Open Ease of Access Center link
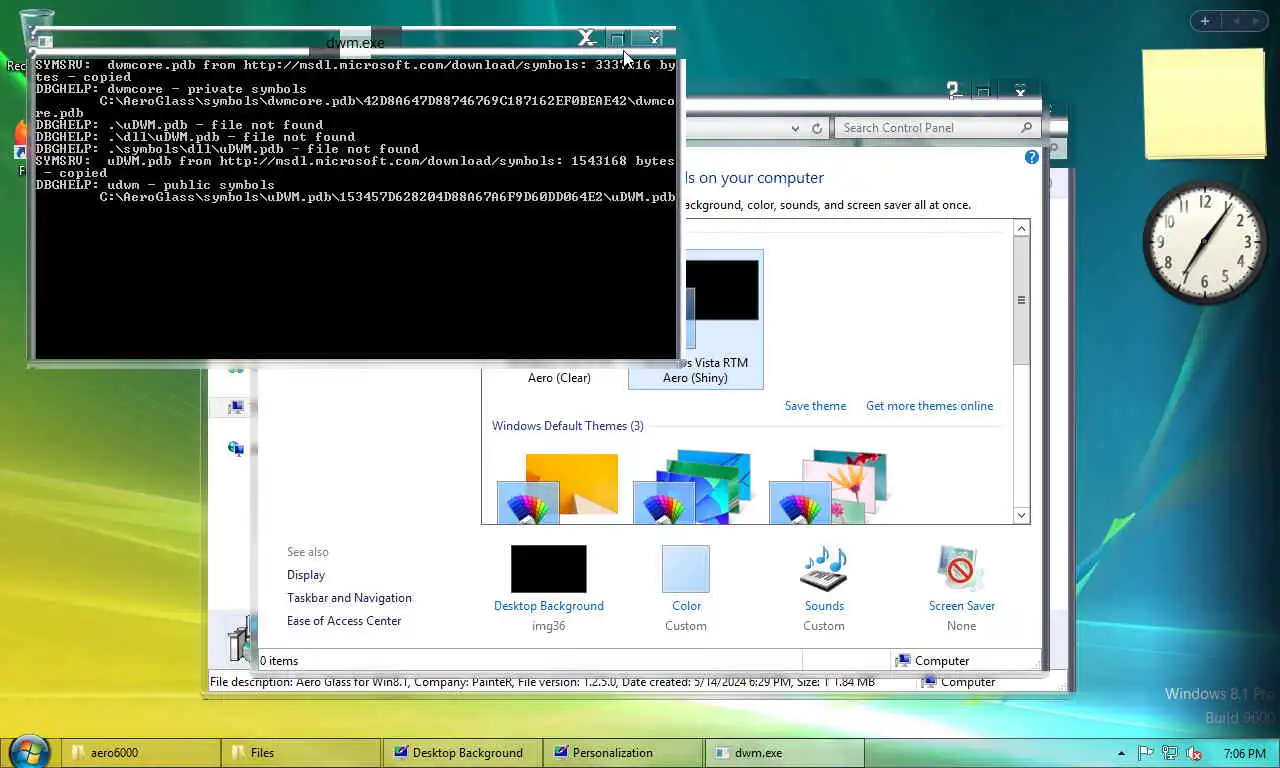The image size is (1280, 768). [x=344, y=621]
